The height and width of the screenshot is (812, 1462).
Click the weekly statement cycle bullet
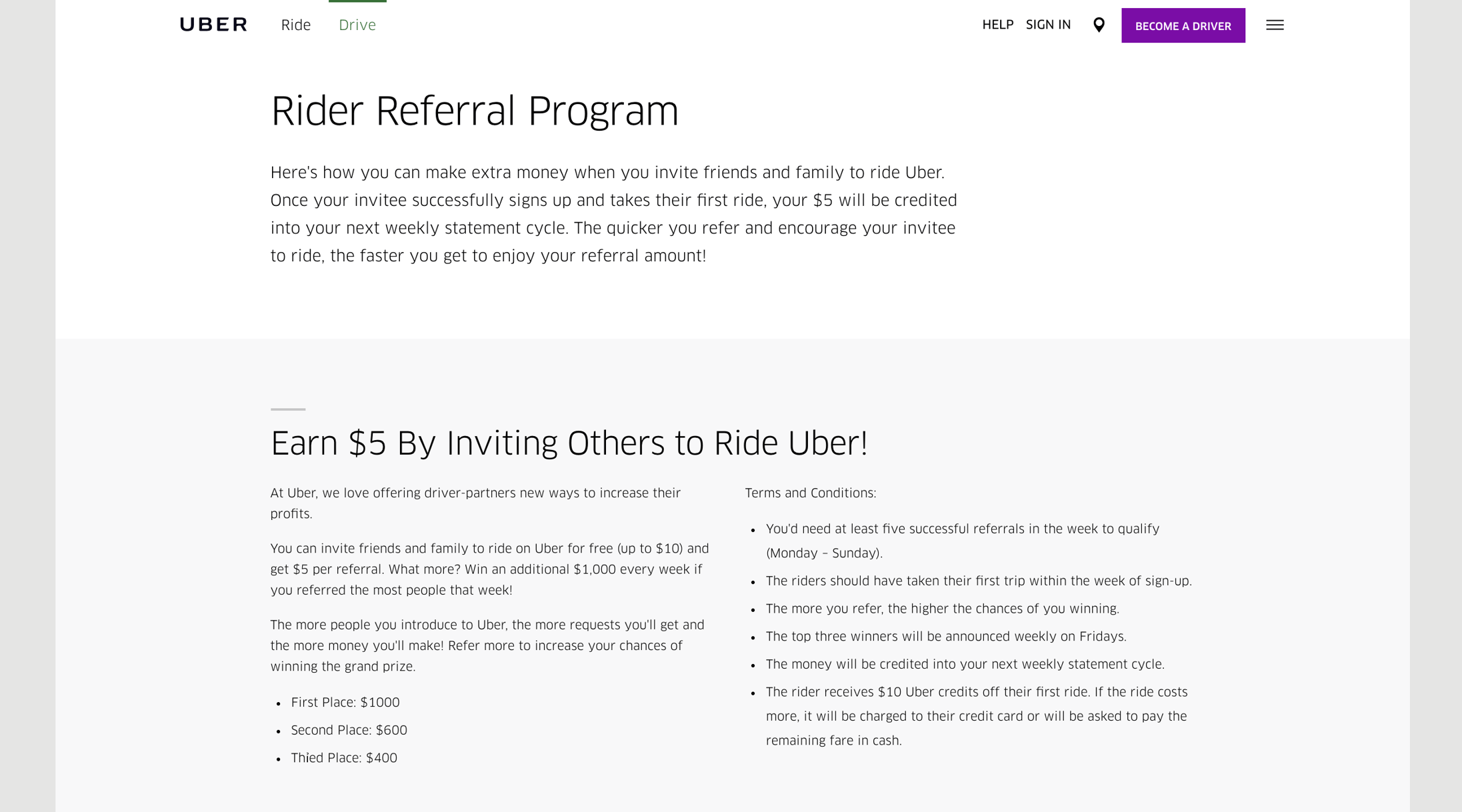coord(965,665)
